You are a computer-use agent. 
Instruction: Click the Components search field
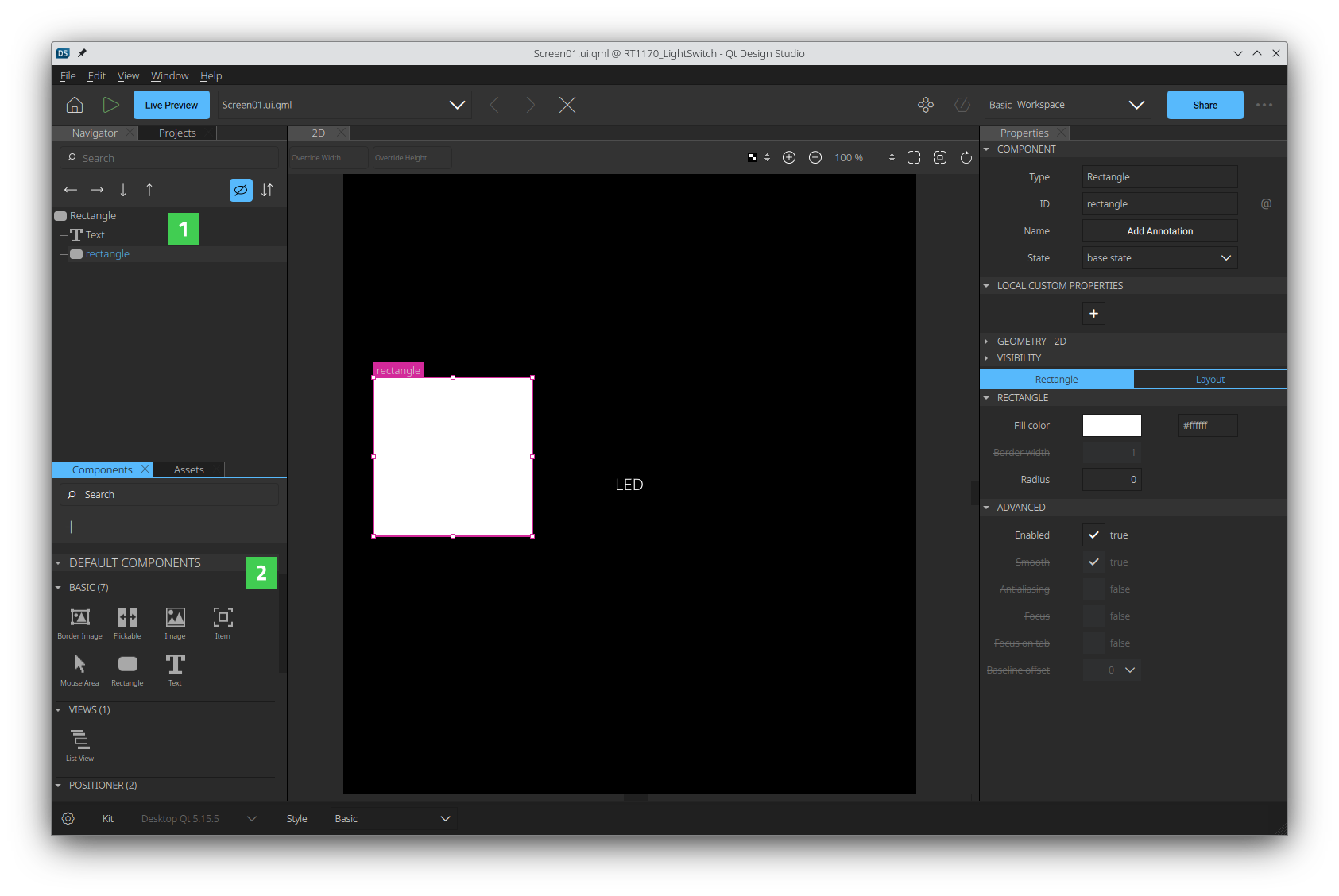pos(168,494)
